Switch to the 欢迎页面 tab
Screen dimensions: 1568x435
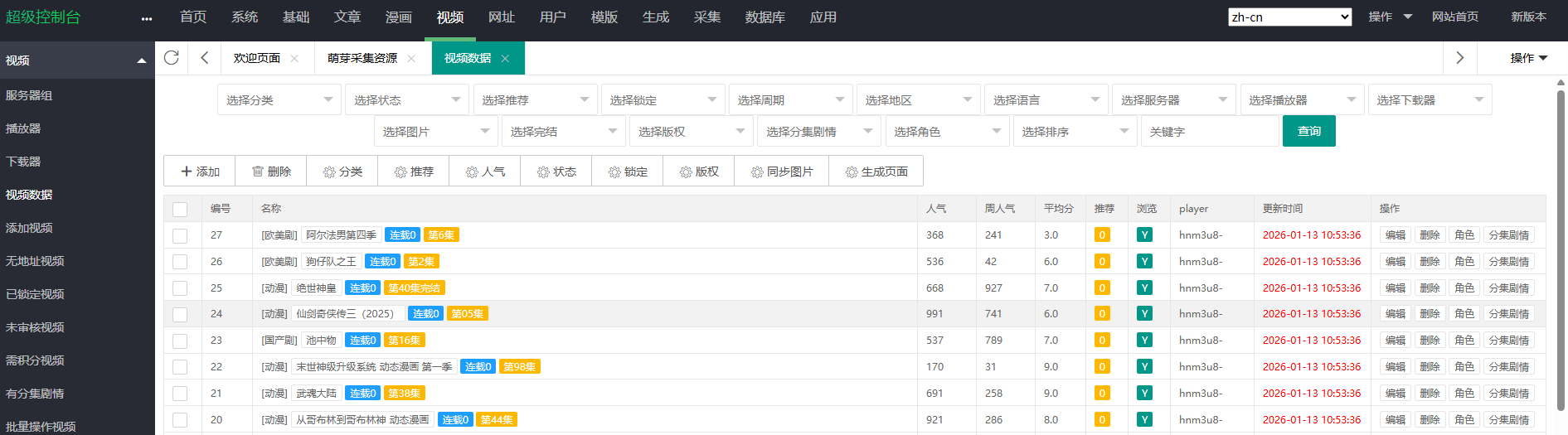pyautogui.click(x=257, y=58)
